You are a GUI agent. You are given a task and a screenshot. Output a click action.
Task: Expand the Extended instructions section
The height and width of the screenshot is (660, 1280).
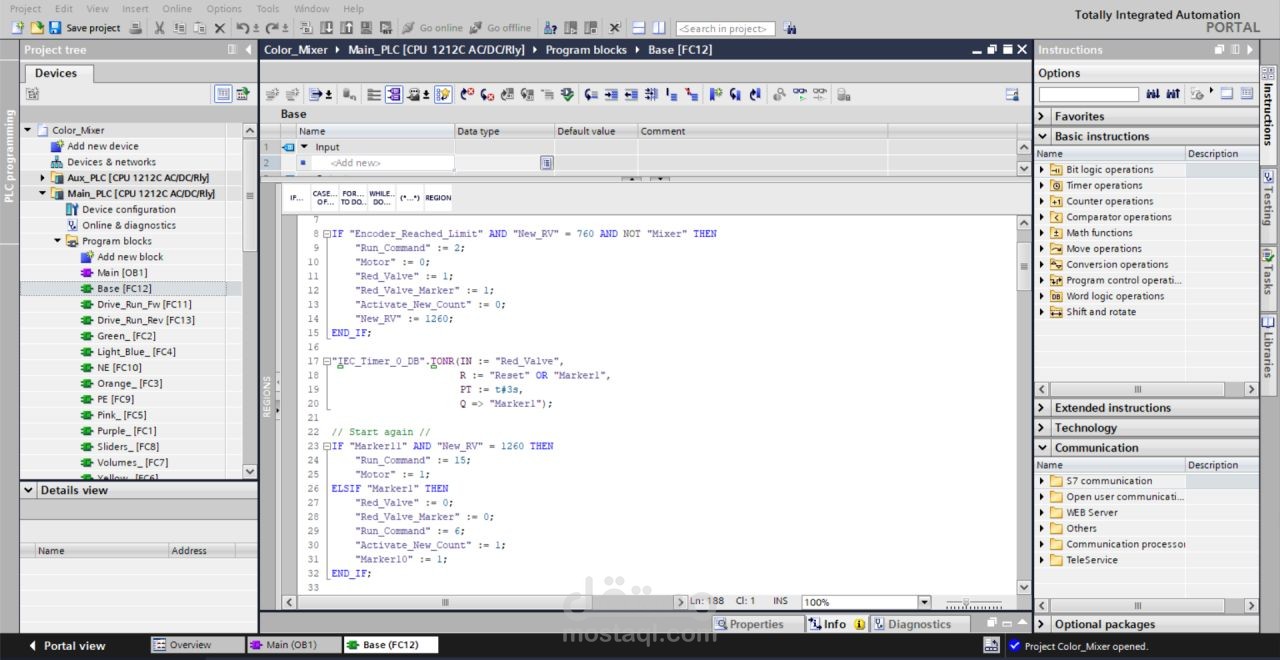pyautogui.click(x=1043, y=408)
